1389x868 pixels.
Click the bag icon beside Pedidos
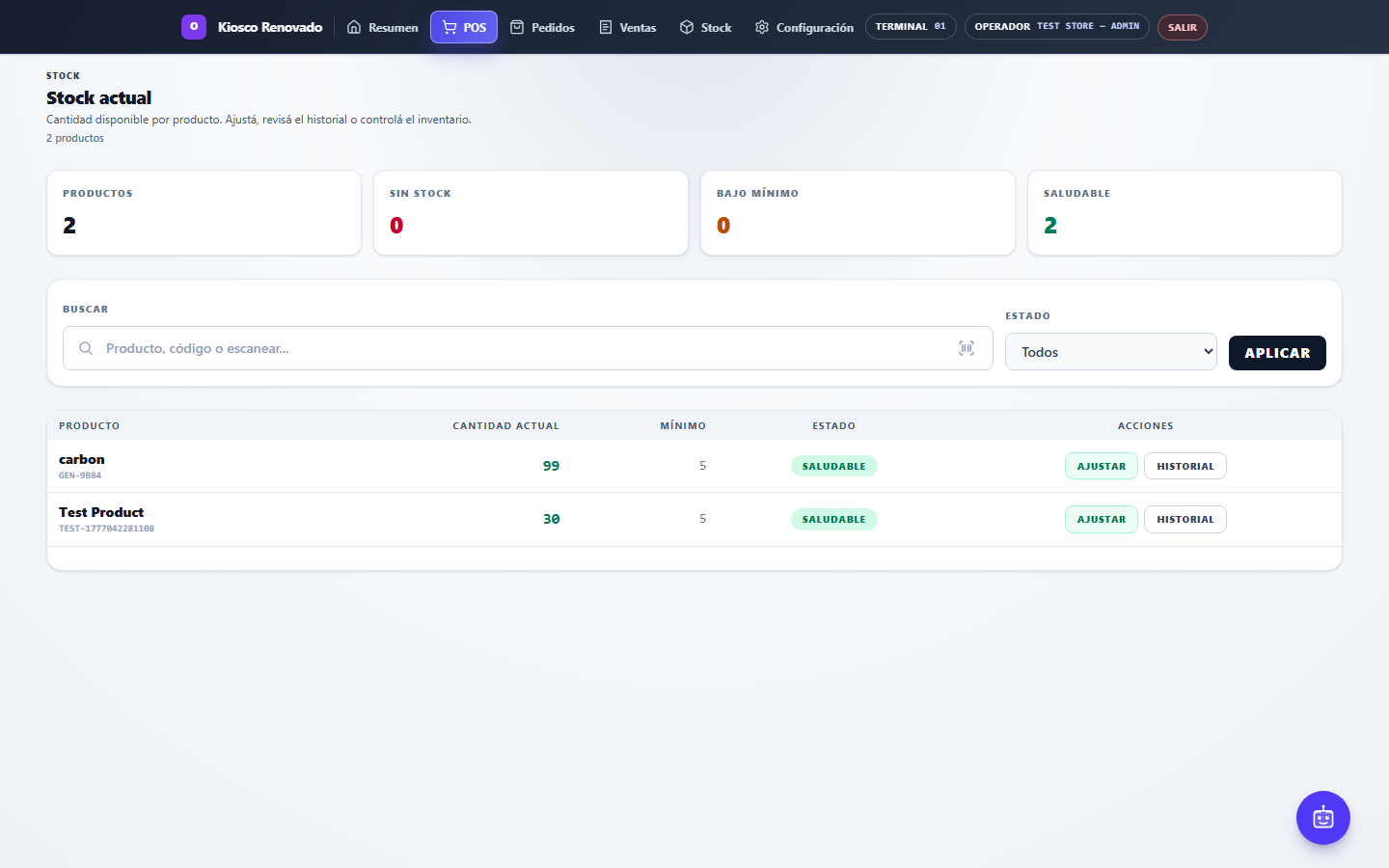tap(517, 27)
